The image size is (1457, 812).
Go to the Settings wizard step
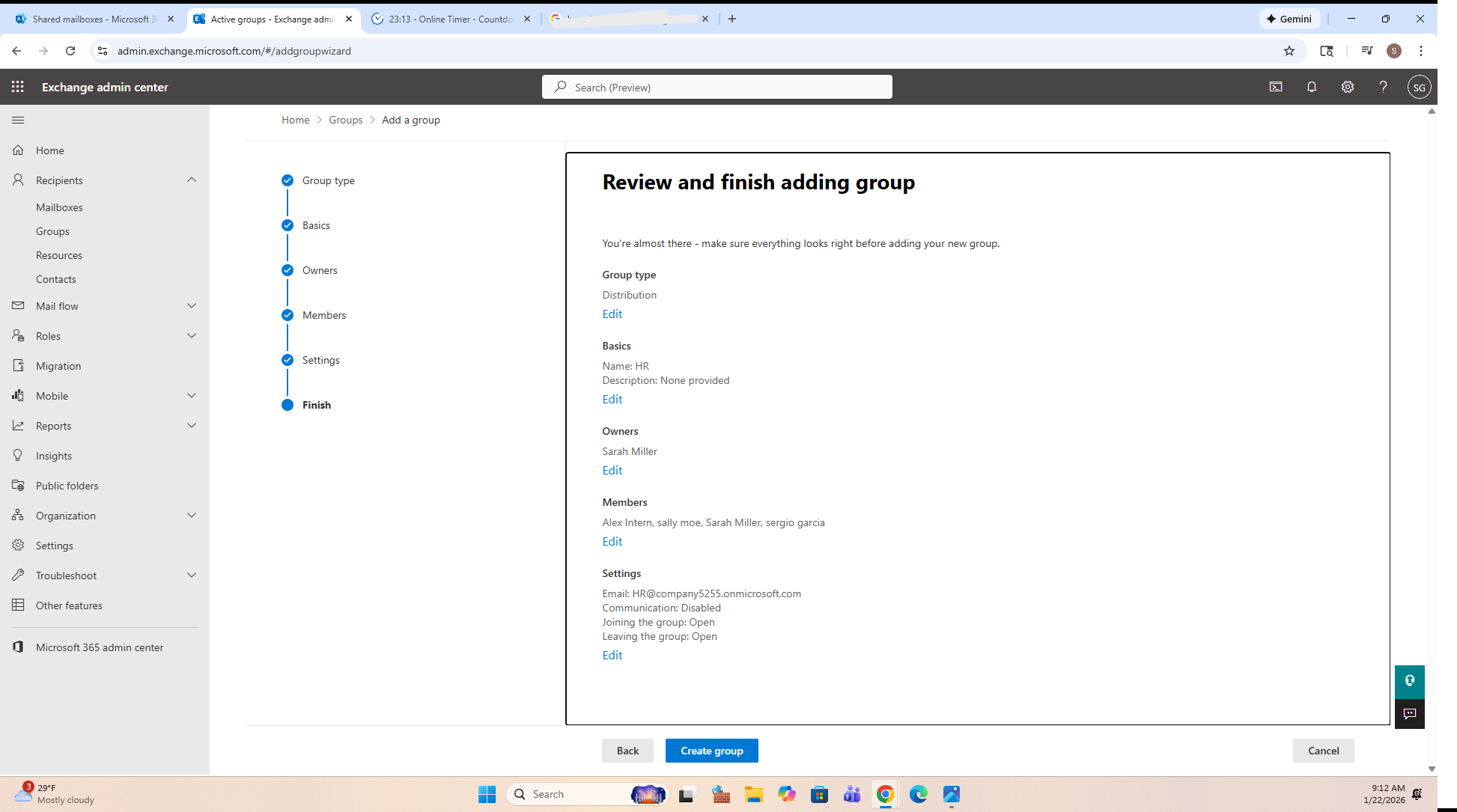(320, 360)
